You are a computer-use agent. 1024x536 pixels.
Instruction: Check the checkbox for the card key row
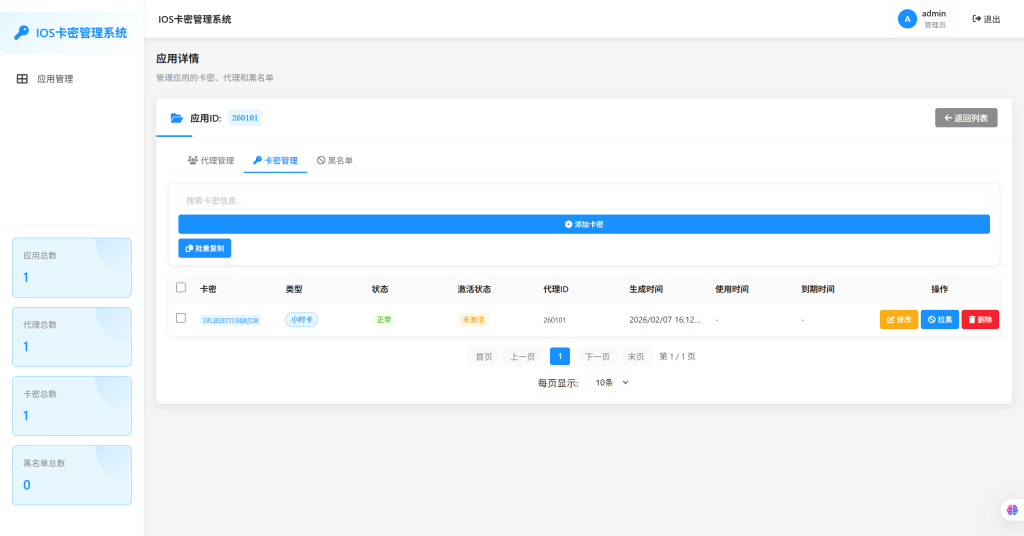pos(181,318)
